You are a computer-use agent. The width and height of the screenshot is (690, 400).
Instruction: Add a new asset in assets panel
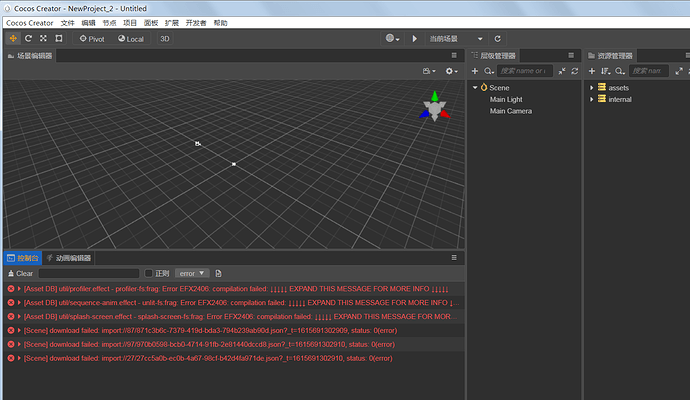pos(592,71)
